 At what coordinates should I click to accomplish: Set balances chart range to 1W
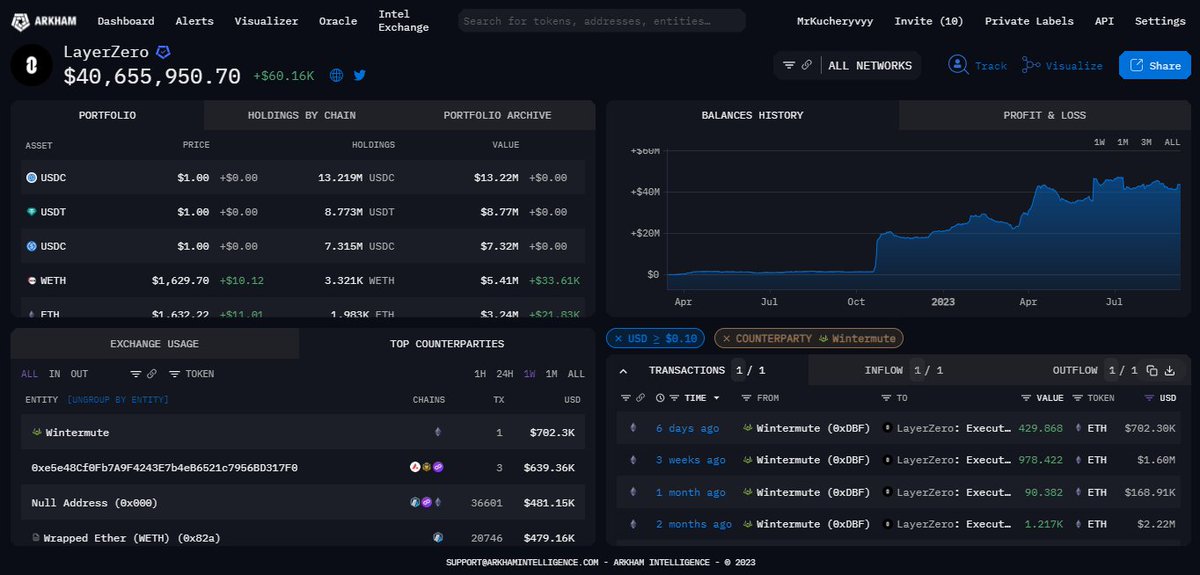[1099, 143]
